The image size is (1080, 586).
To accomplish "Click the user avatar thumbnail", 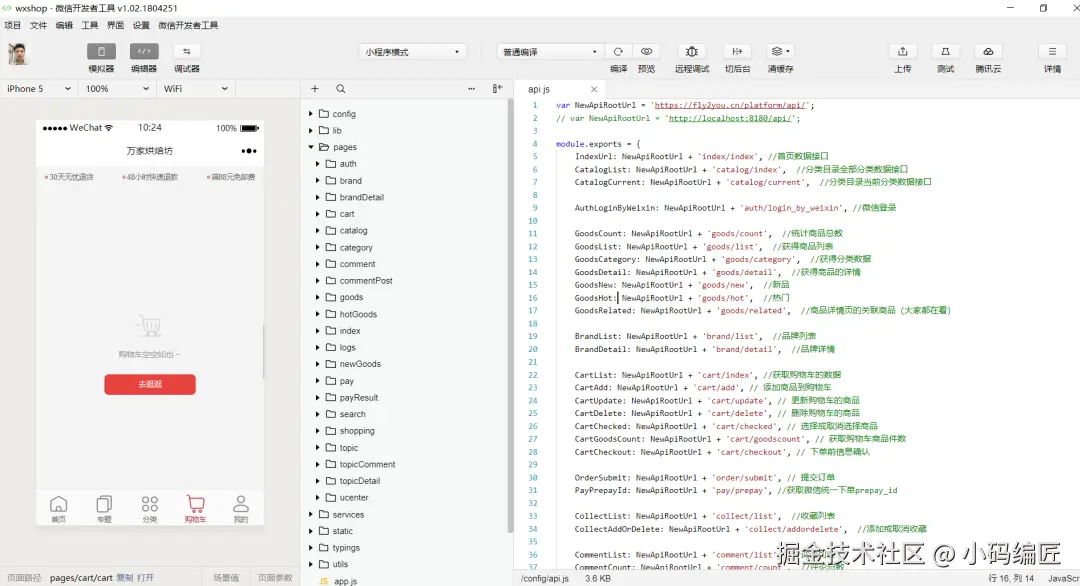I will click(17, 54).
